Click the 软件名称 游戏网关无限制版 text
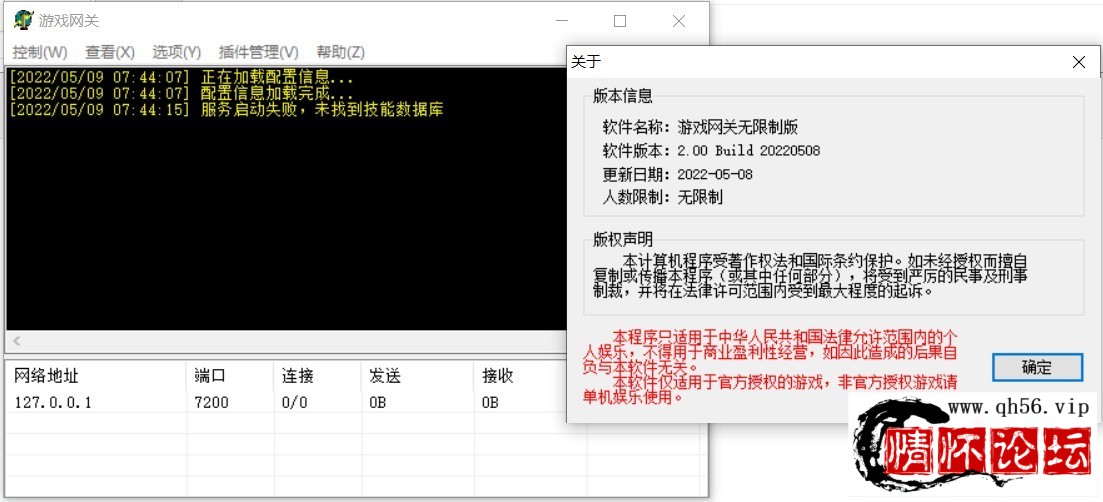Viewport: 1103px width, 502px height. (x=700, y=128)
